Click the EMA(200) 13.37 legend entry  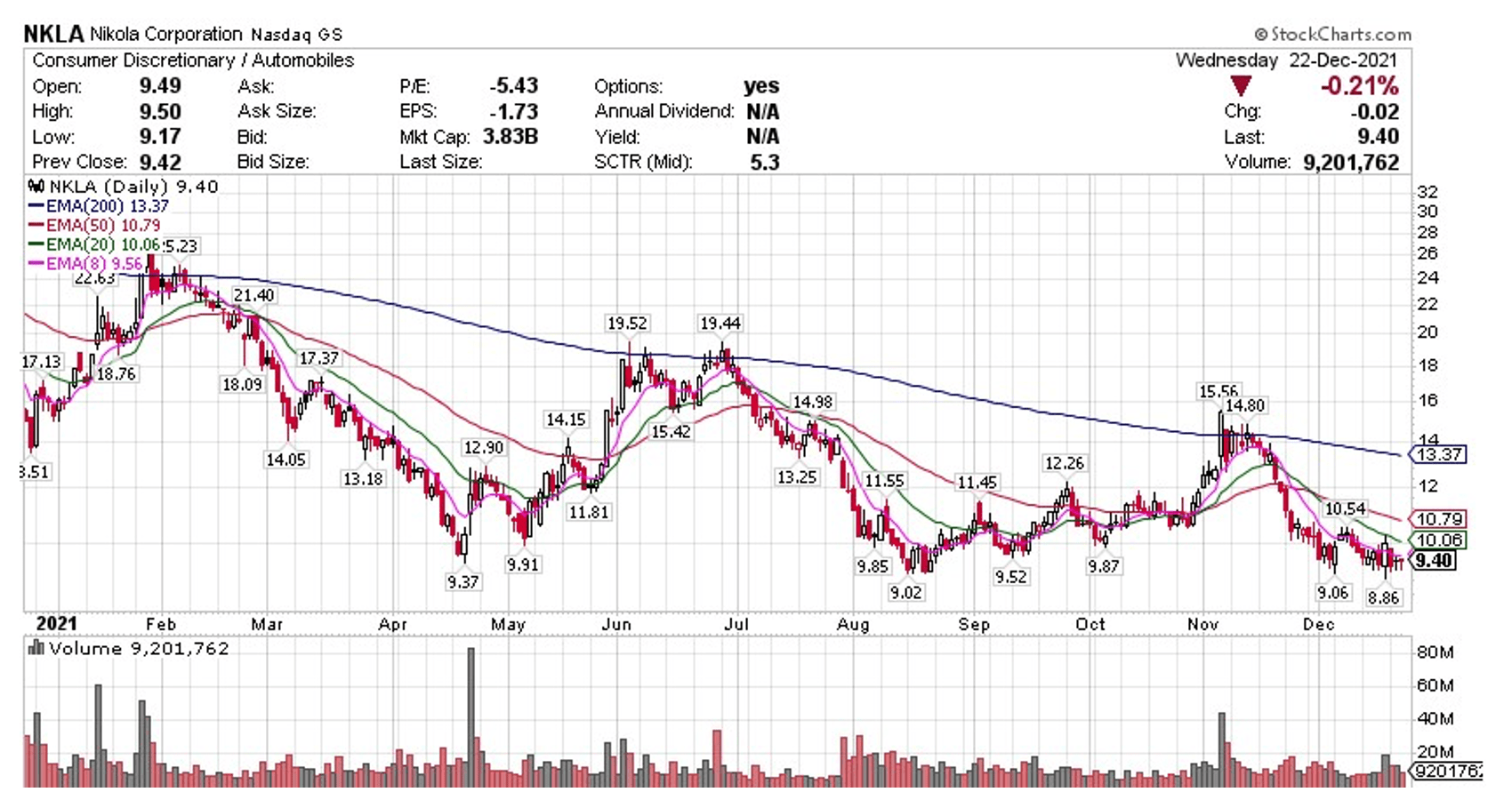[99, 206]
